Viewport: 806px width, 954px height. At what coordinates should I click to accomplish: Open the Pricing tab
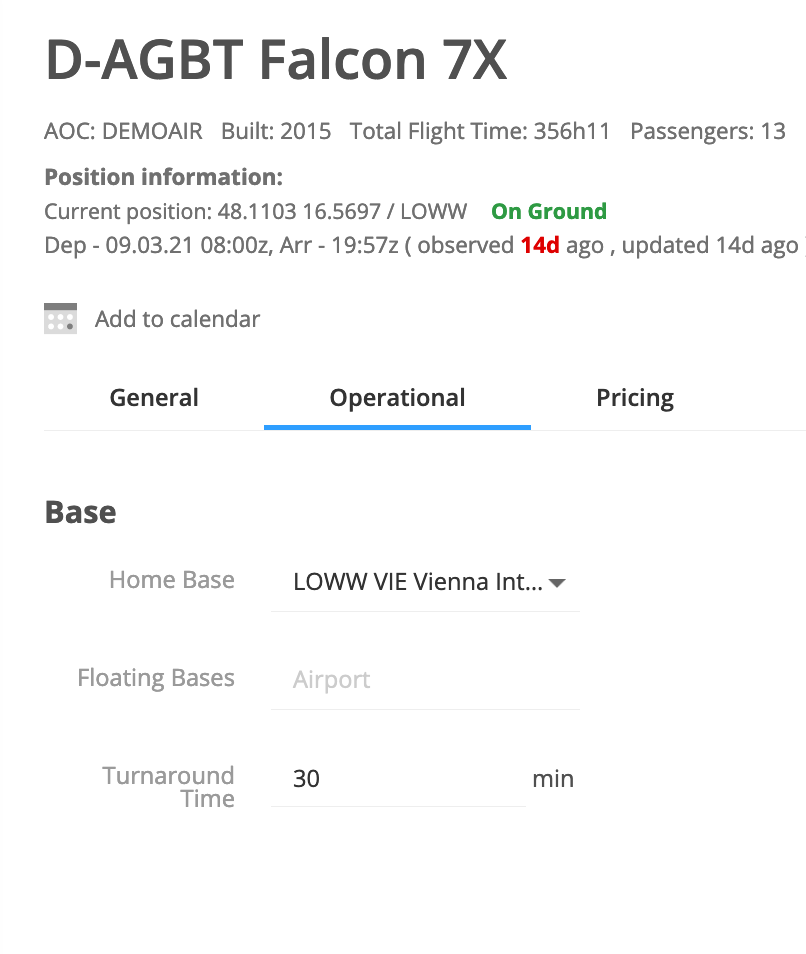pyautogui.click(x=635, y=398)
